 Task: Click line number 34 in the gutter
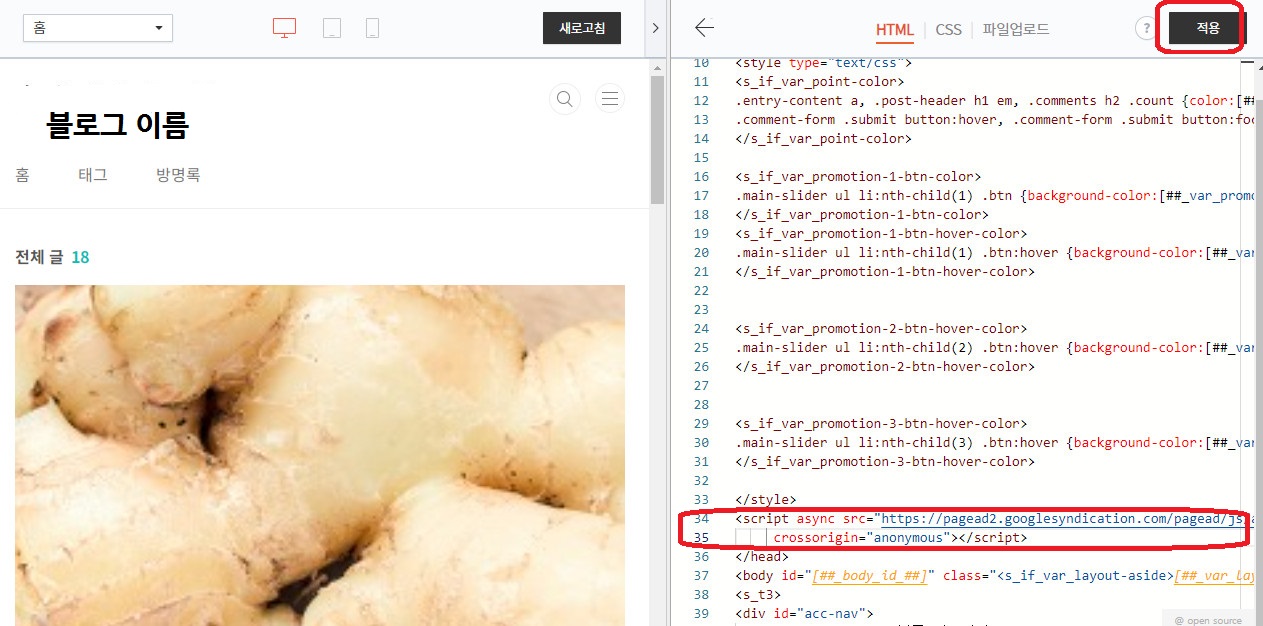point(700,518)
